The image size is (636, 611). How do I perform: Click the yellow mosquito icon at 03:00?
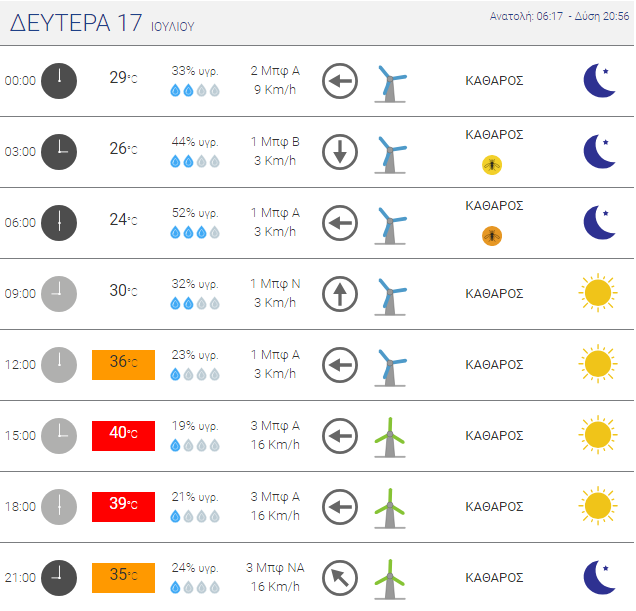[492, 165]
